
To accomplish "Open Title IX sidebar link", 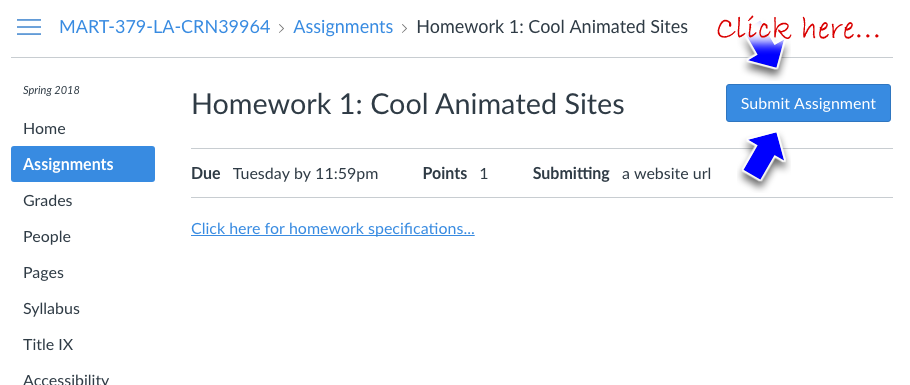I will pyautogui.click(x=48, y=344).
